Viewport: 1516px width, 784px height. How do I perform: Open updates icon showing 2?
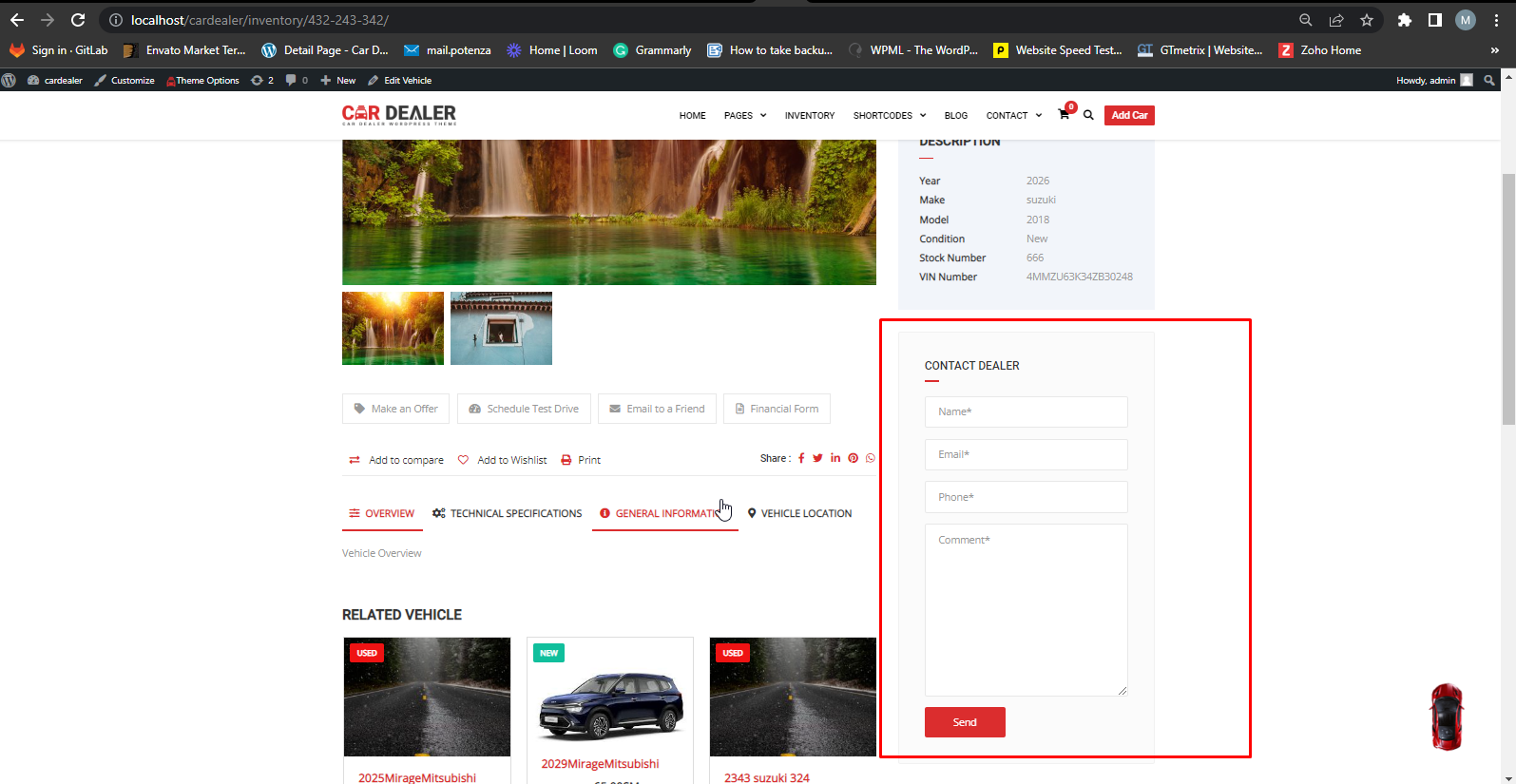coord(262,81)
